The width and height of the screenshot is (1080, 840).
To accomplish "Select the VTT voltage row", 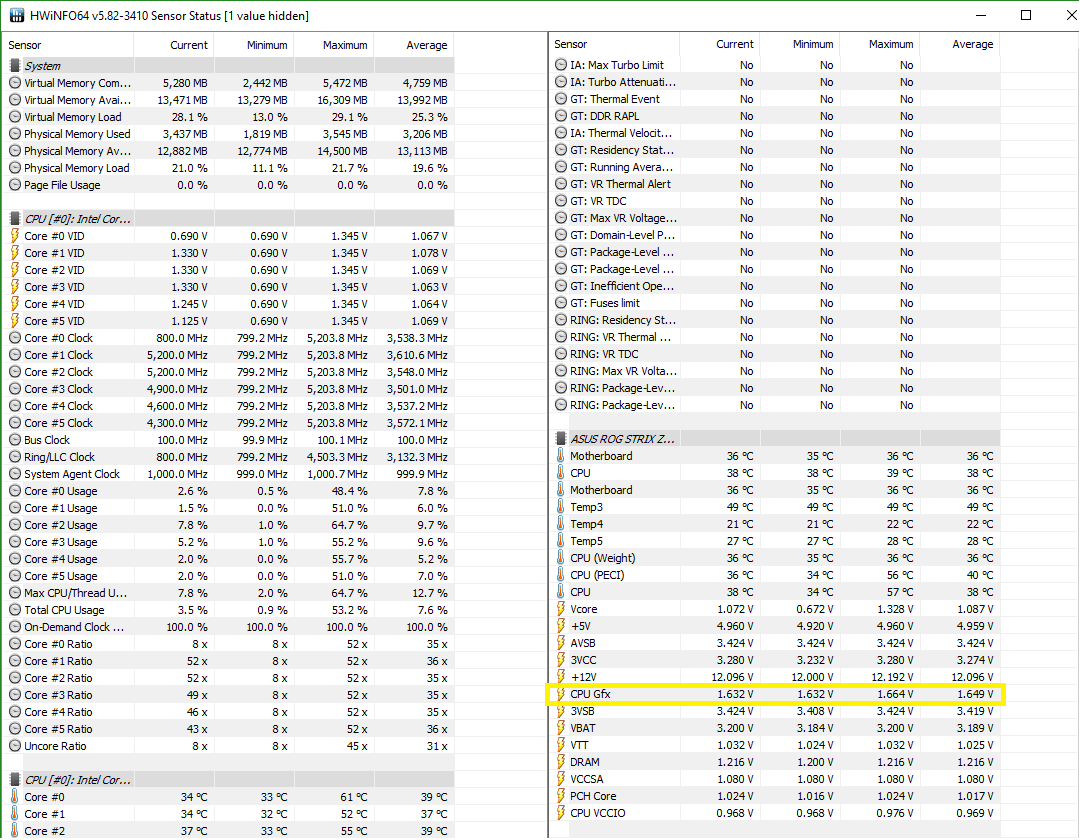I will [775, 744].
